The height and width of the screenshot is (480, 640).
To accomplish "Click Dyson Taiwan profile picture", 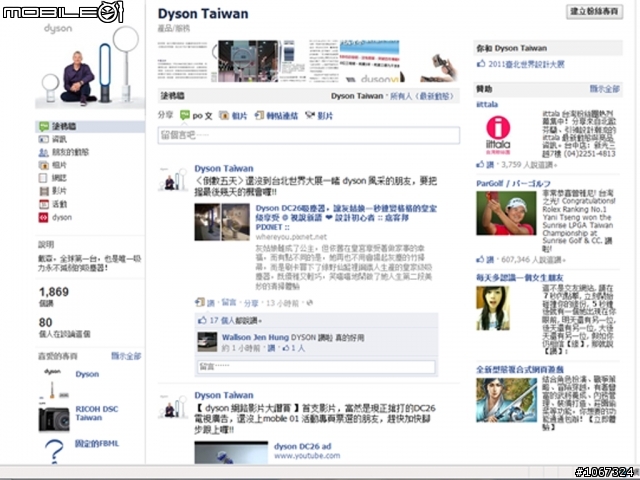I will pos(90,65).
